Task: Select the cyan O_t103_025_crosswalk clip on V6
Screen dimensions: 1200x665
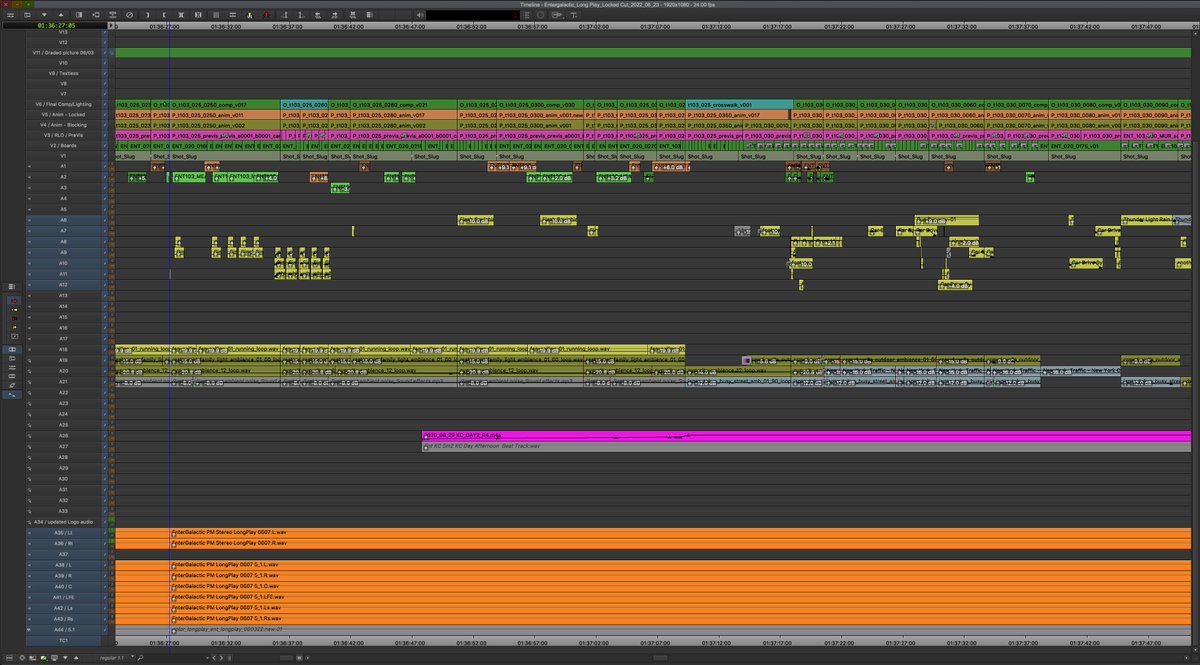Action: click(x=739, y=104)
